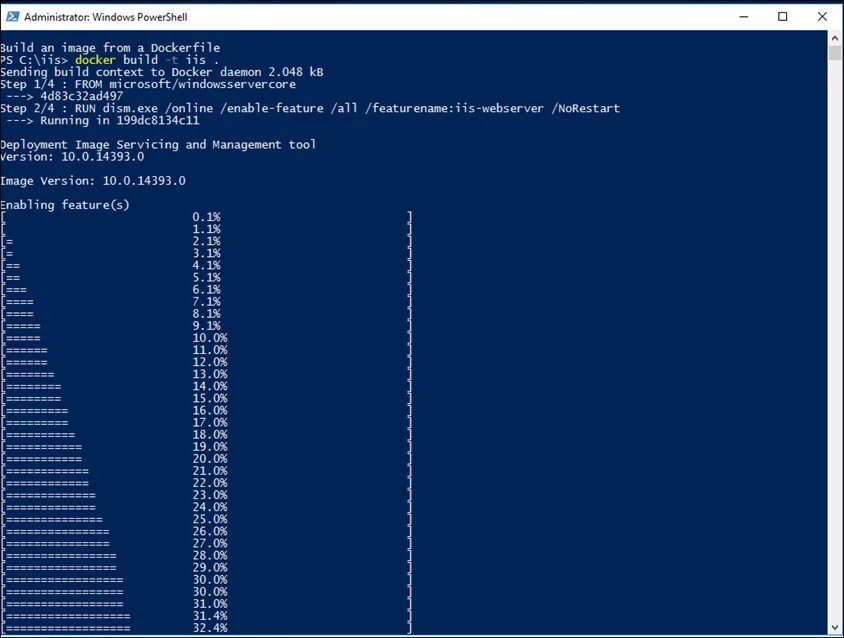
Task: Click the 'Image Version: 10.0.14393.0' line
Action: [x=93, y=180]
